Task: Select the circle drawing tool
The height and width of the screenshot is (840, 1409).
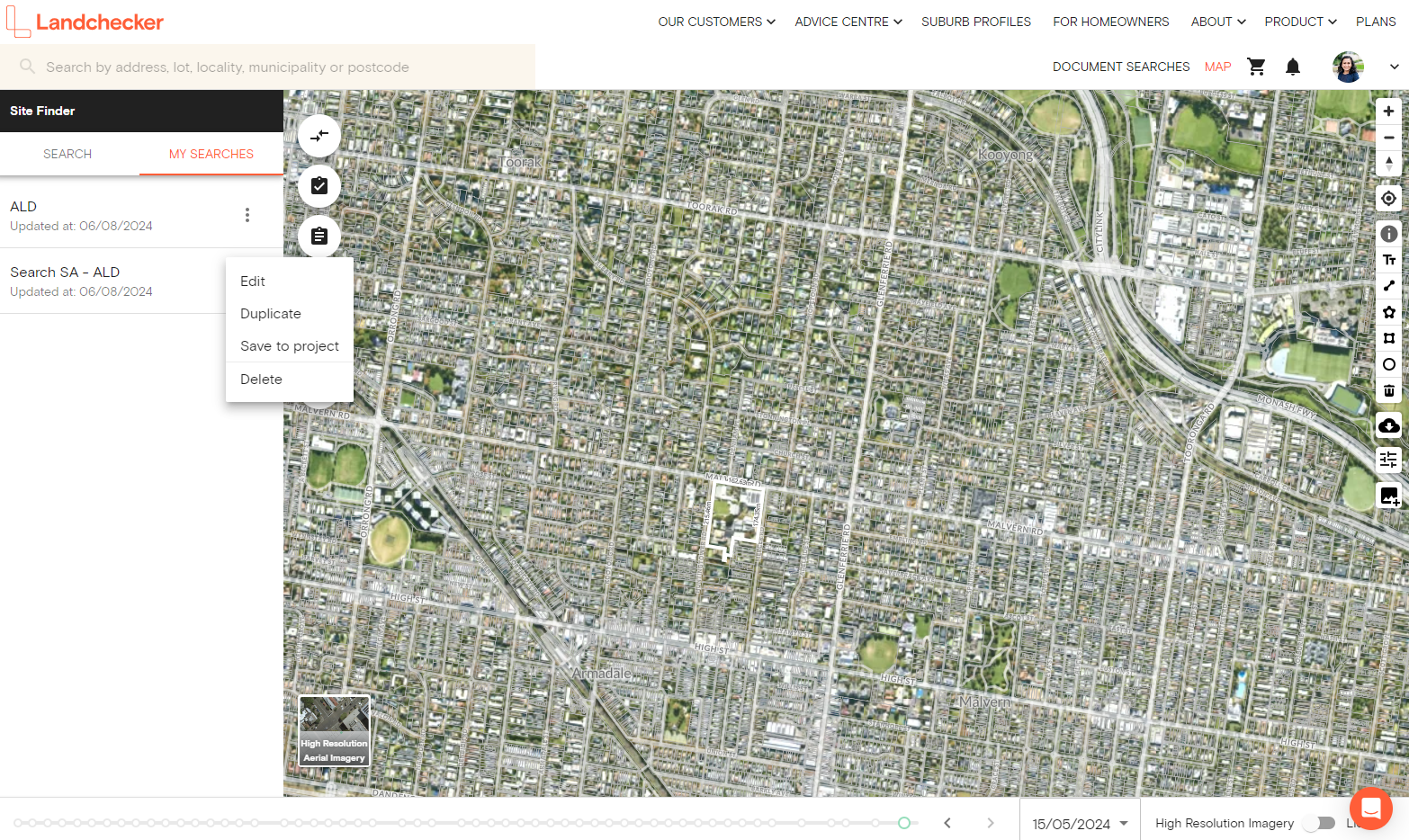Action: point(1388,364)
